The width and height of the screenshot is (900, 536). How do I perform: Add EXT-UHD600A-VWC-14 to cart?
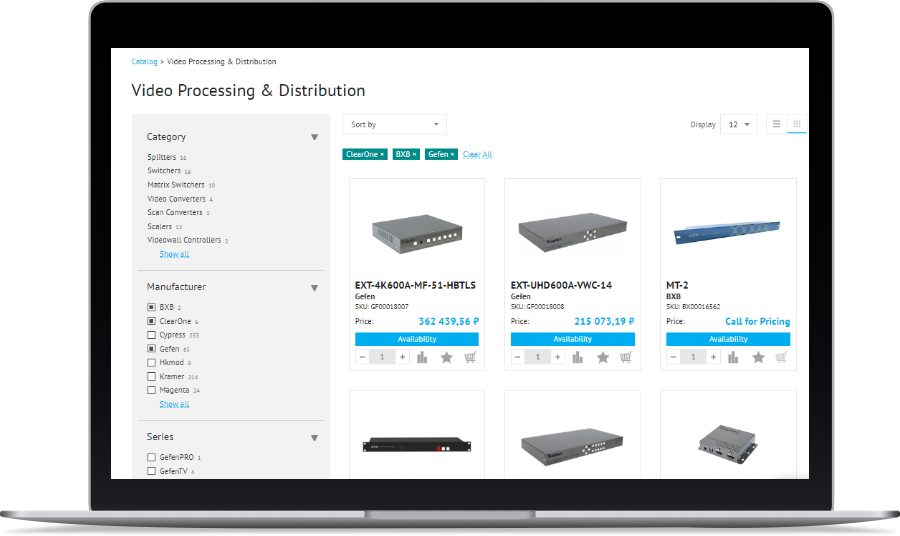click(x=626, y=358)
